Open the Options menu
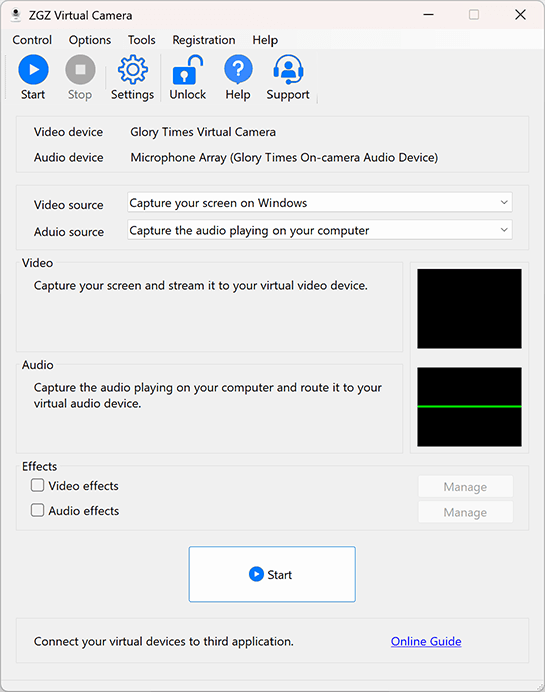The width and height of the screenshot is (545, 692). (90, 40)
